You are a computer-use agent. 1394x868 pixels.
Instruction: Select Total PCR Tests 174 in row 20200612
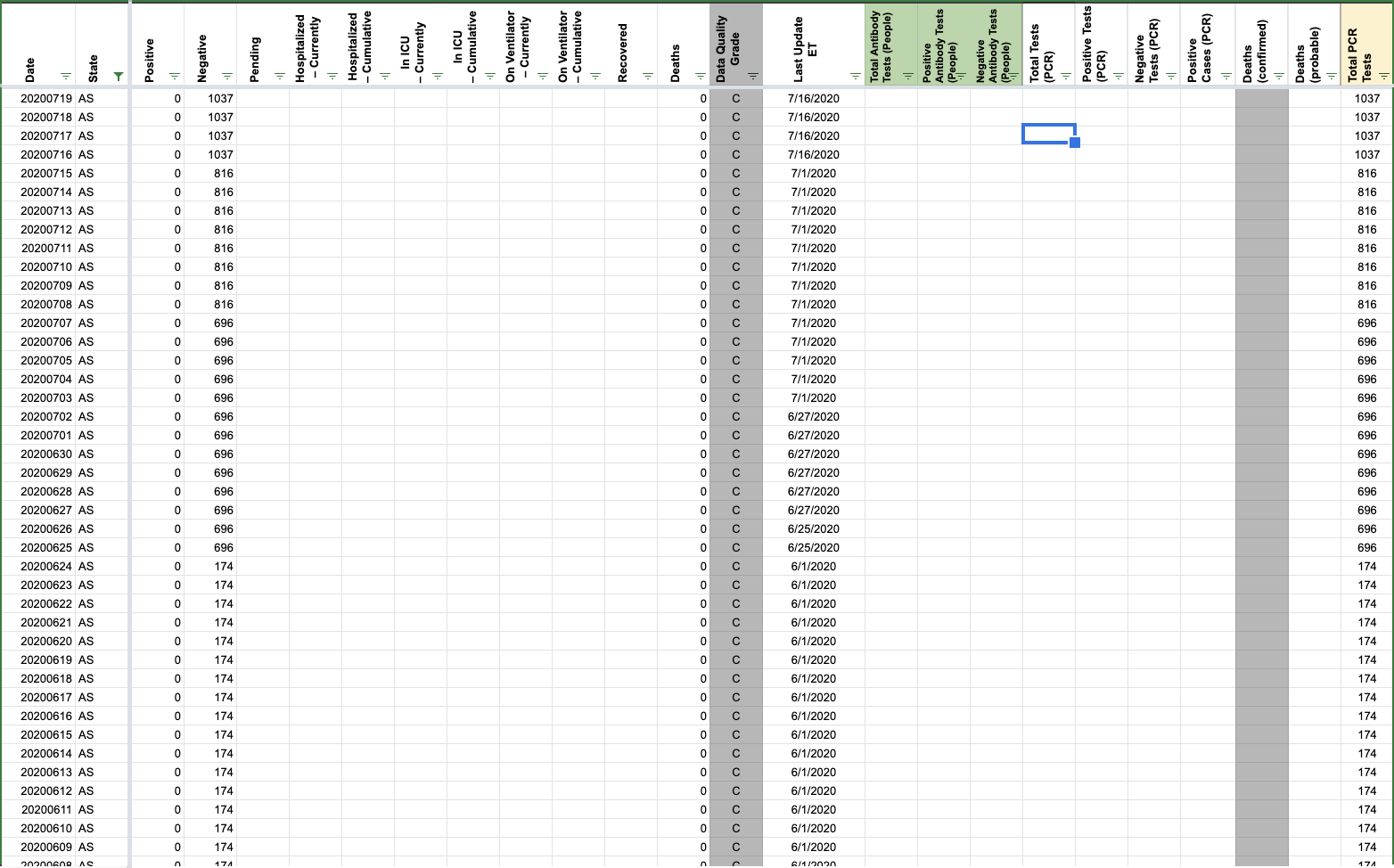(1366, 790)
